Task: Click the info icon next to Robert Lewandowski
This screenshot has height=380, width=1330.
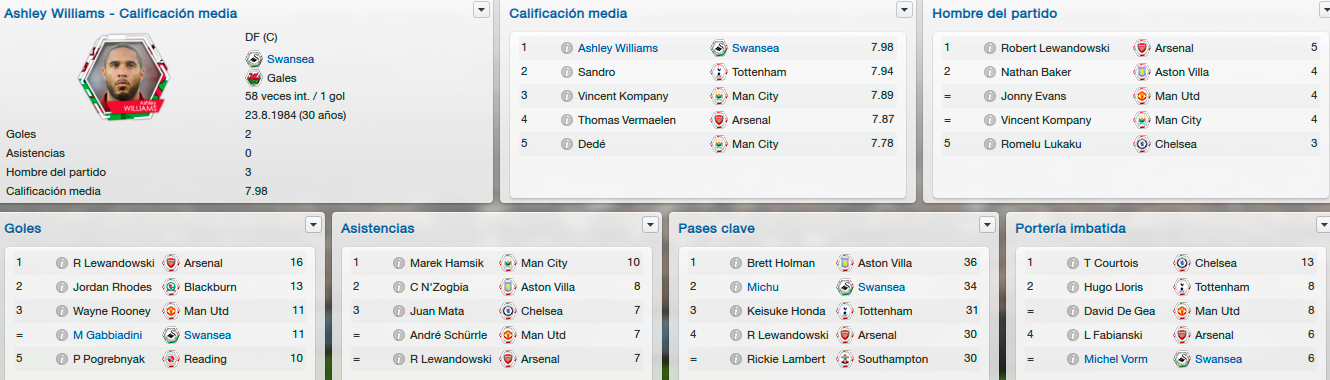Action: coord(990,48)
